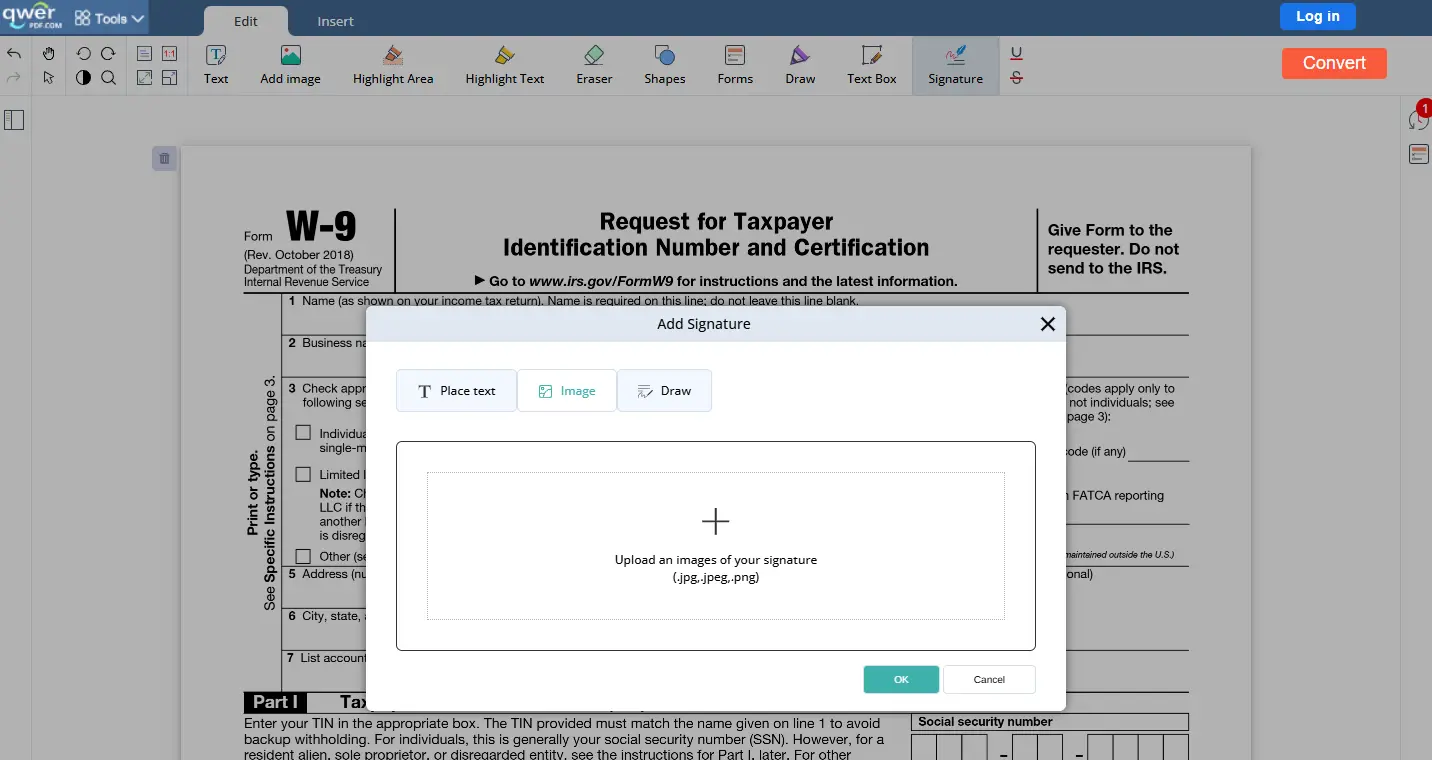Click the undo arrow icon
Viewport: 1432px width, 760px height.
[14, 54]
